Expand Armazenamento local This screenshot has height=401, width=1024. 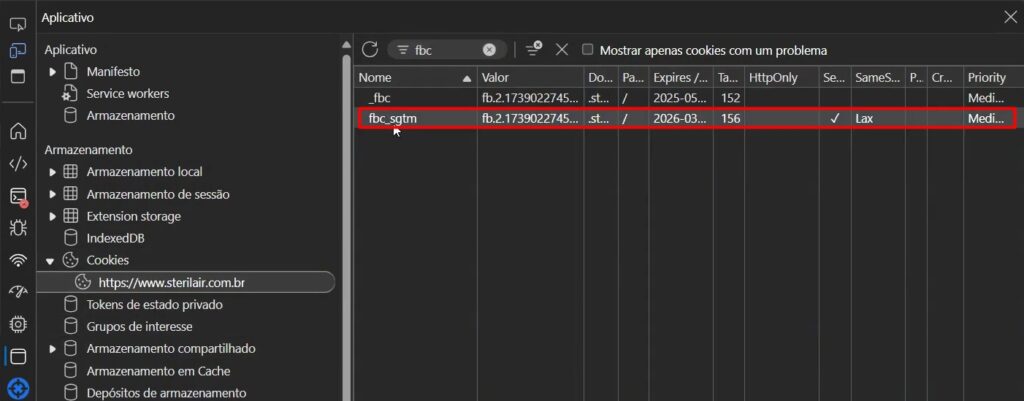click(x=53, y=172)
